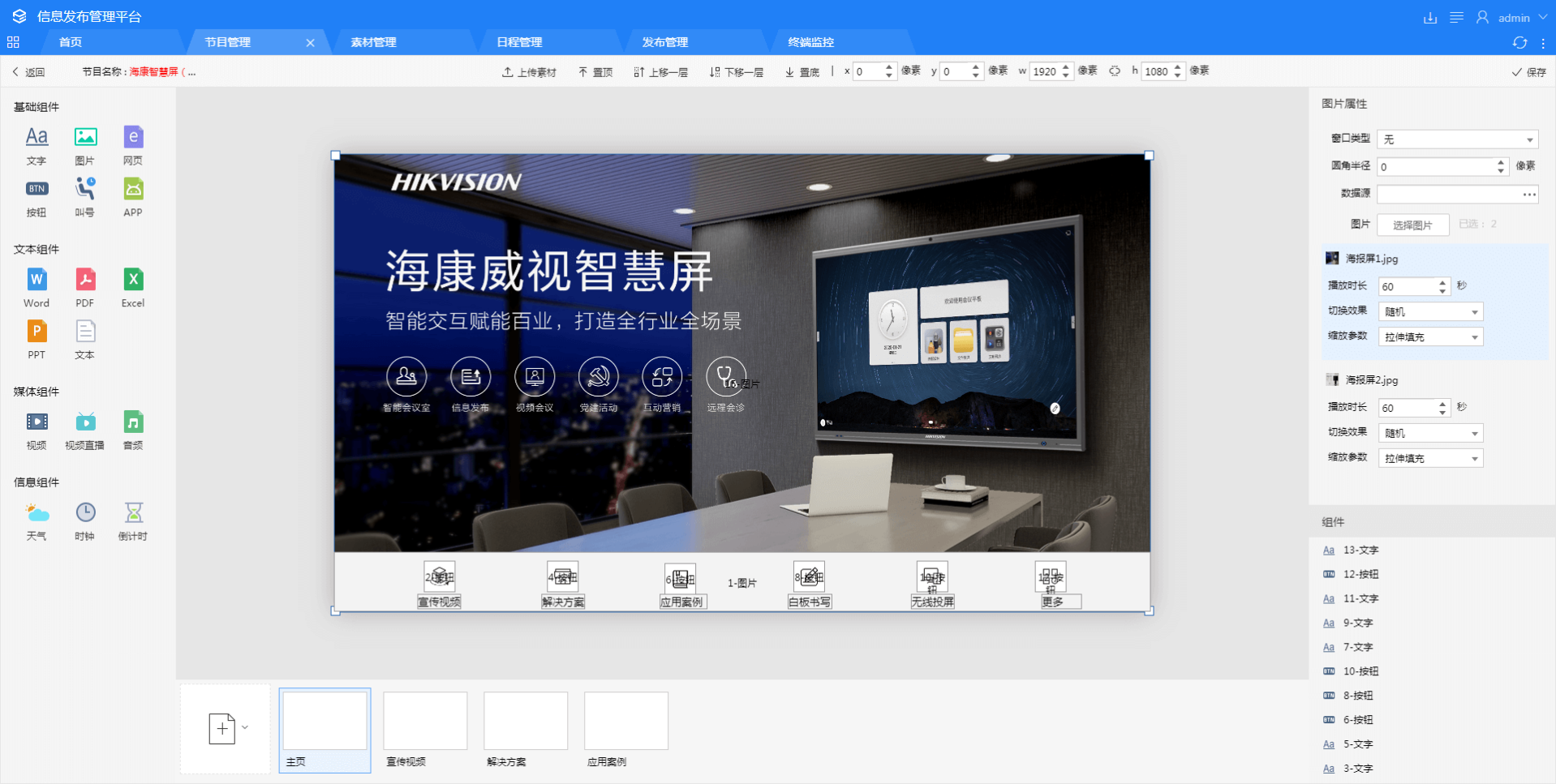Open 海报屏2.jpg 缩放参数 dropdown
This screenshot has width=1556, height=784.
1431,458
